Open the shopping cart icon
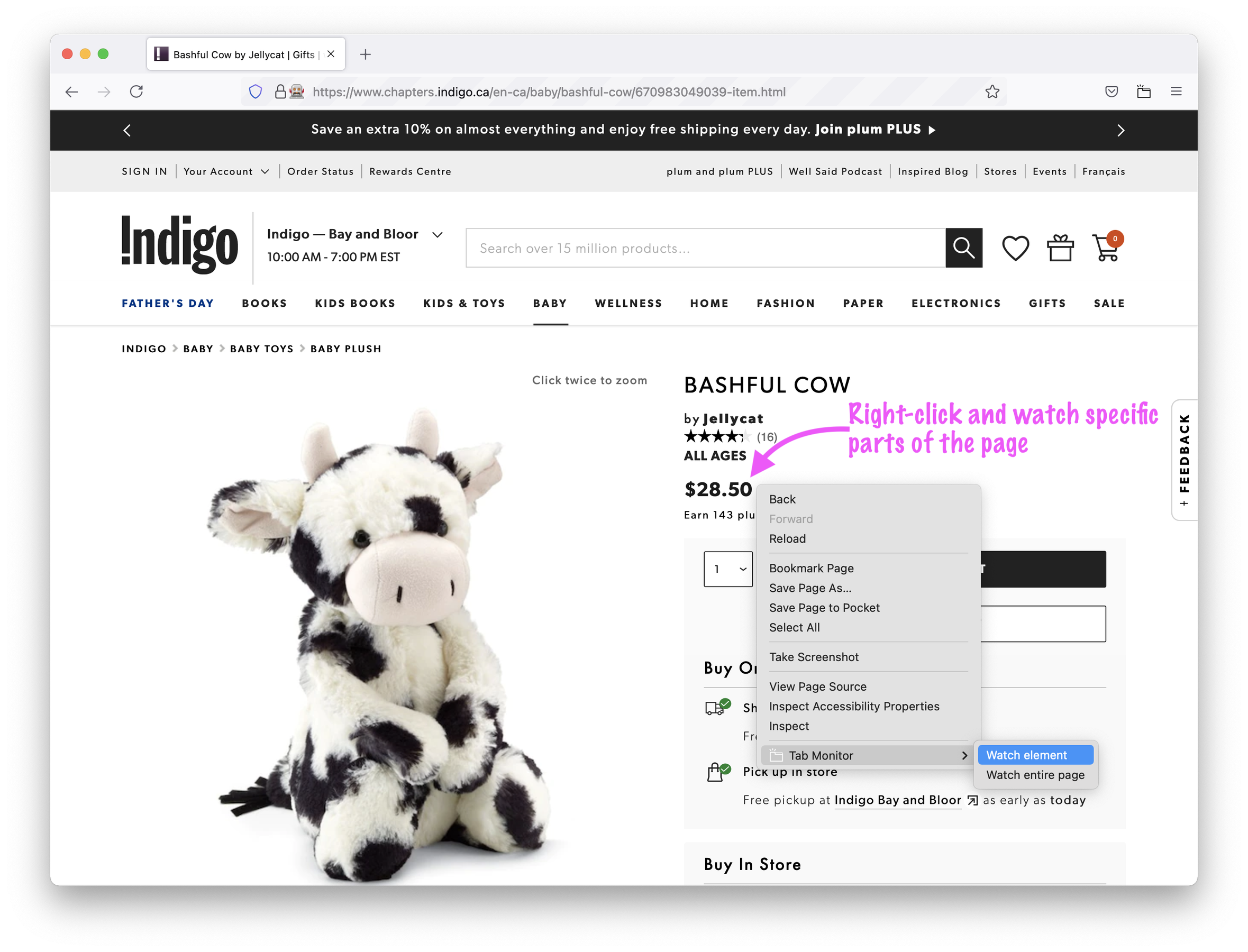1248x952 pixels. (1107, 247)
